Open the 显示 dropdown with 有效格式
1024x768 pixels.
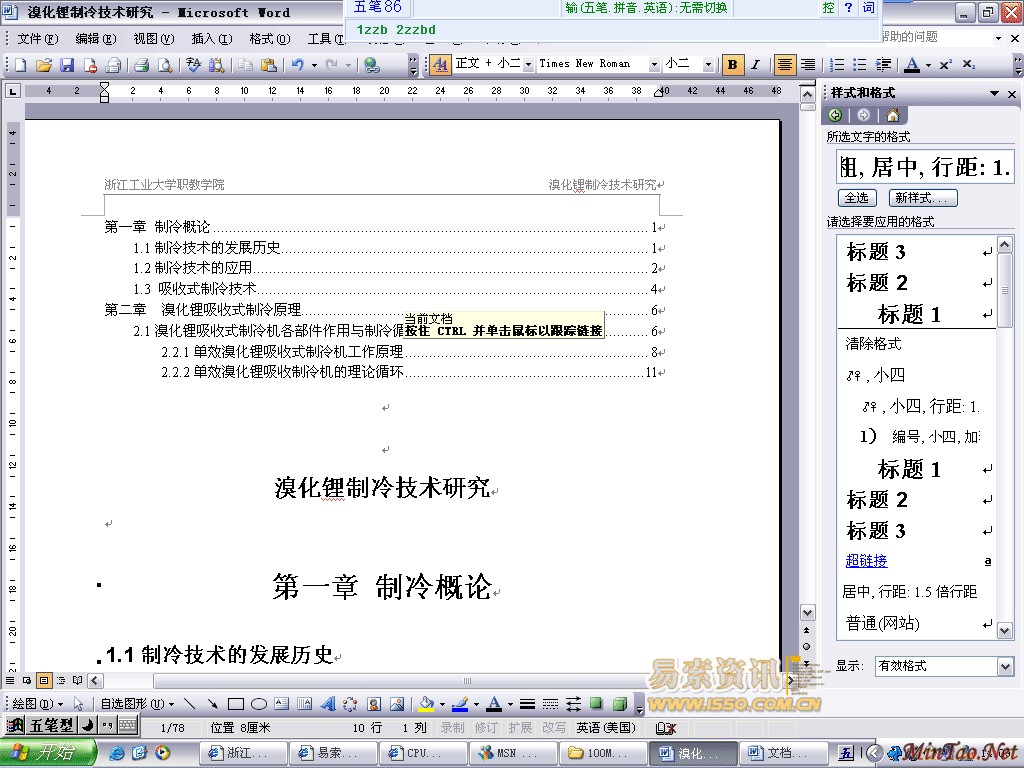pyautogui.click(x=1005, y=666)
